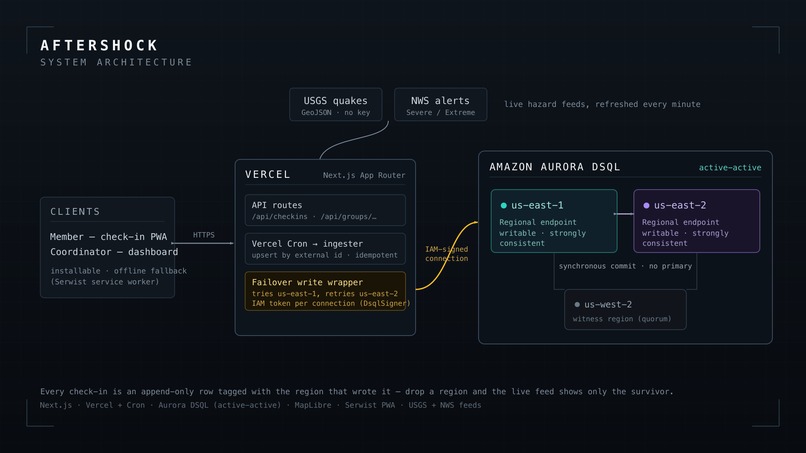The width and height of the screenshot is (806, 453).
Task: Click 'upsert by external id · idempotent' text
Action: (324, 255)
